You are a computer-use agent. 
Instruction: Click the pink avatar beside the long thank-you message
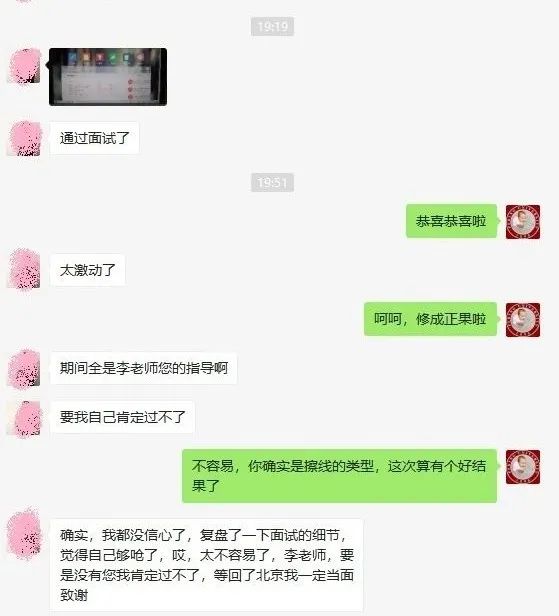(24, 534)
